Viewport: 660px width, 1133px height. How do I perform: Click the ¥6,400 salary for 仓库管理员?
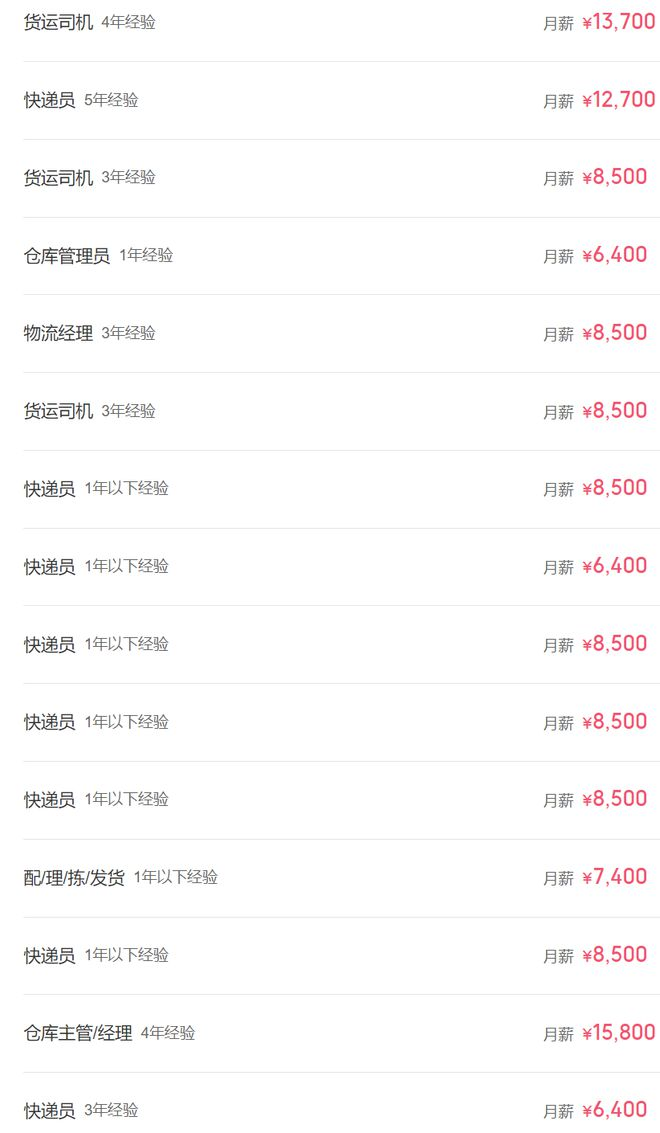point(614,255)
